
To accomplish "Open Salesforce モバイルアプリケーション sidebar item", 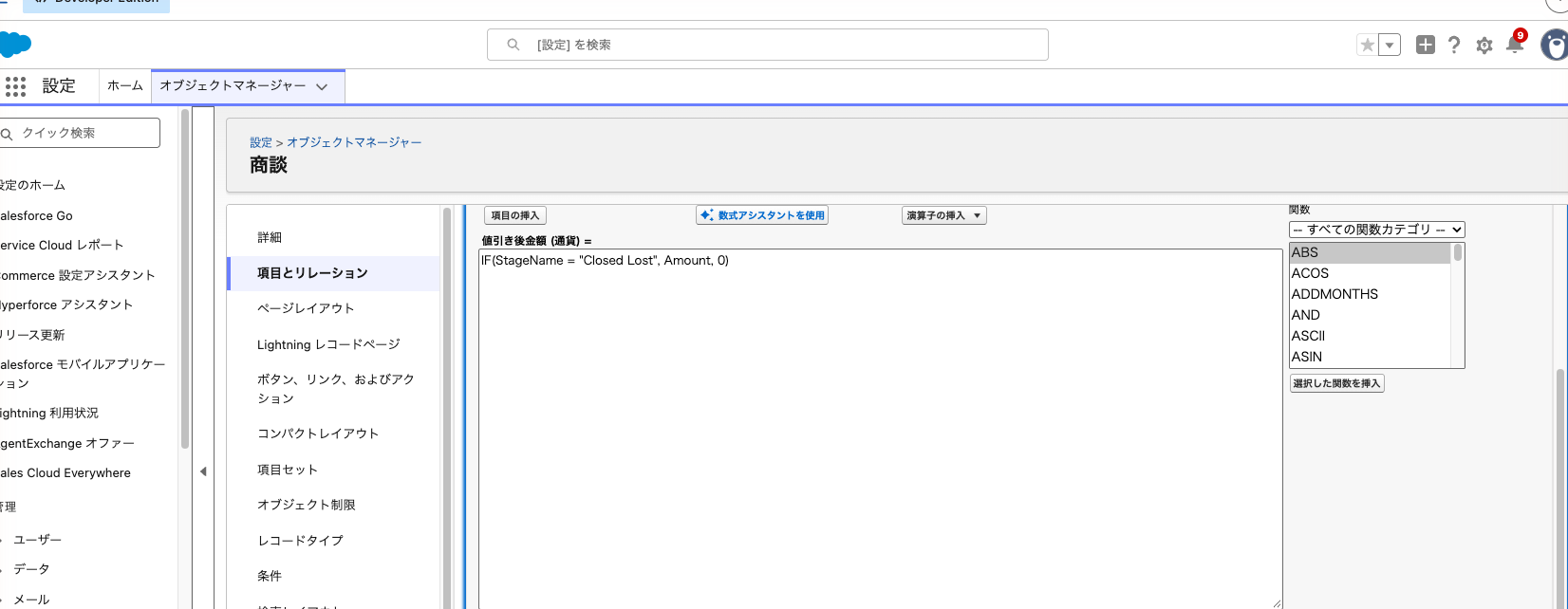I will click(x=83, y=374).
